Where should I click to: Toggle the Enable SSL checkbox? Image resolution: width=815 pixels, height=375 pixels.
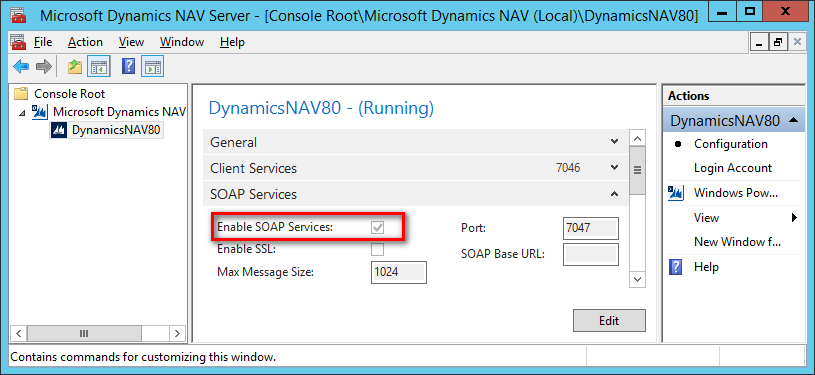(x=377, y=249)
